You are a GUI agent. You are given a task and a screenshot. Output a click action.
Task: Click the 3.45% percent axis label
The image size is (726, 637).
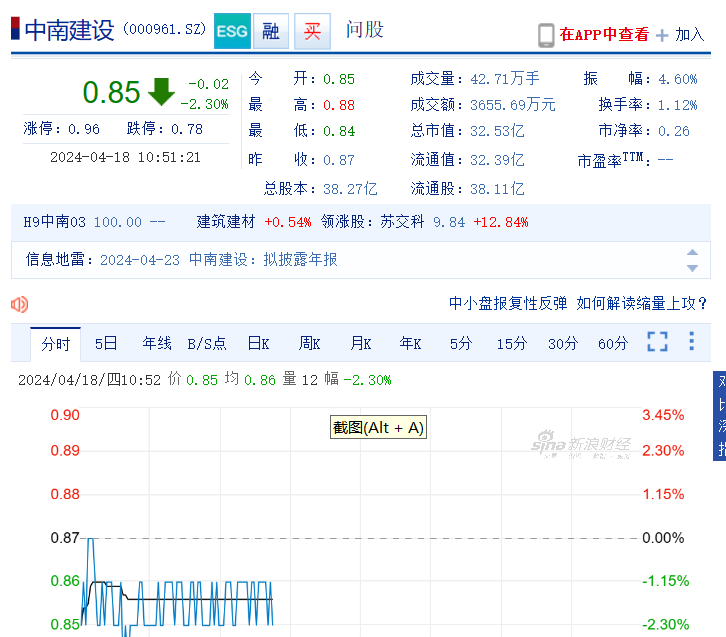point(663,415)
